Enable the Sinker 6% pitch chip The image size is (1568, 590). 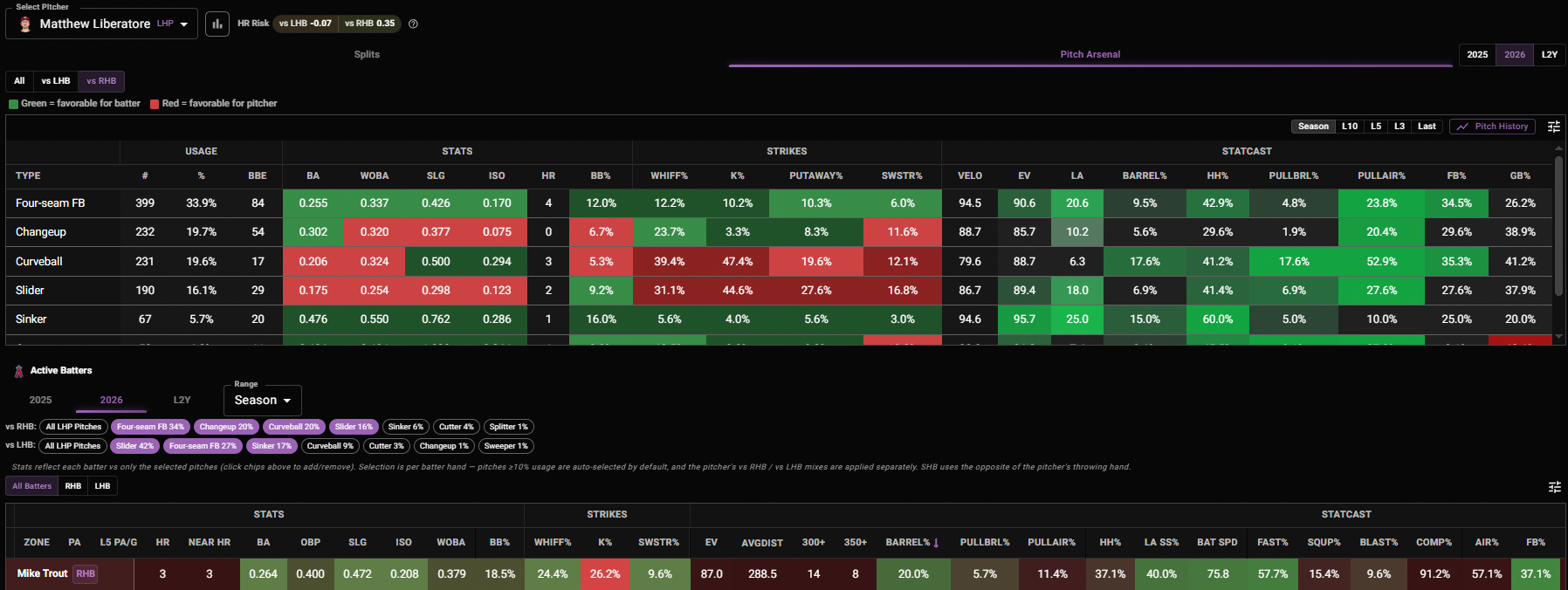click(406, 427)
